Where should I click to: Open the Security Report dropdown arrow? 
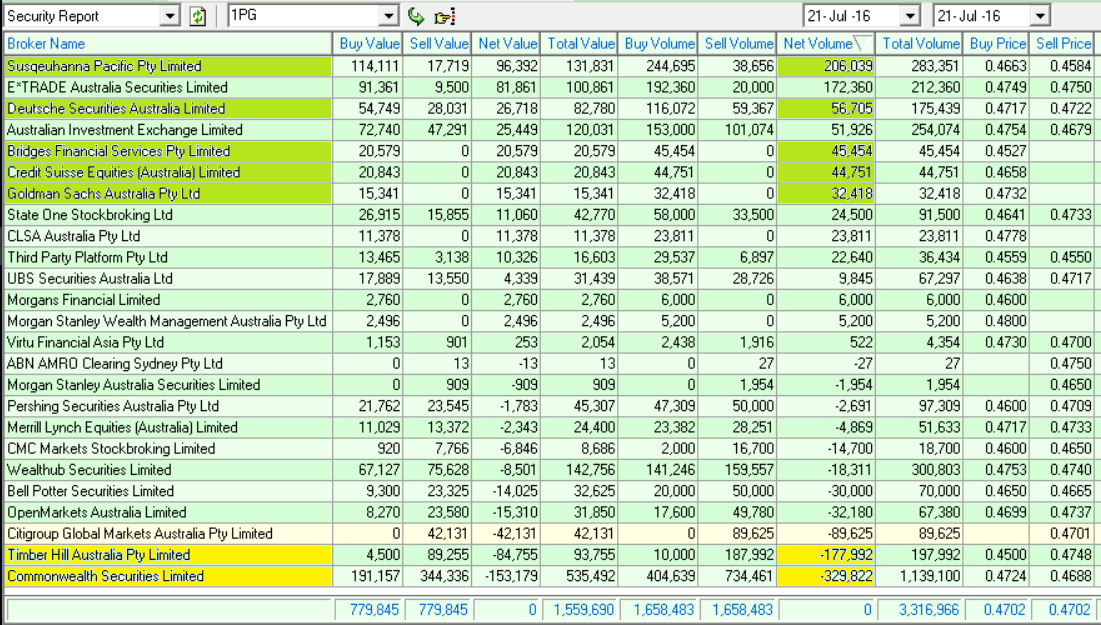click(x=169, y=16)
